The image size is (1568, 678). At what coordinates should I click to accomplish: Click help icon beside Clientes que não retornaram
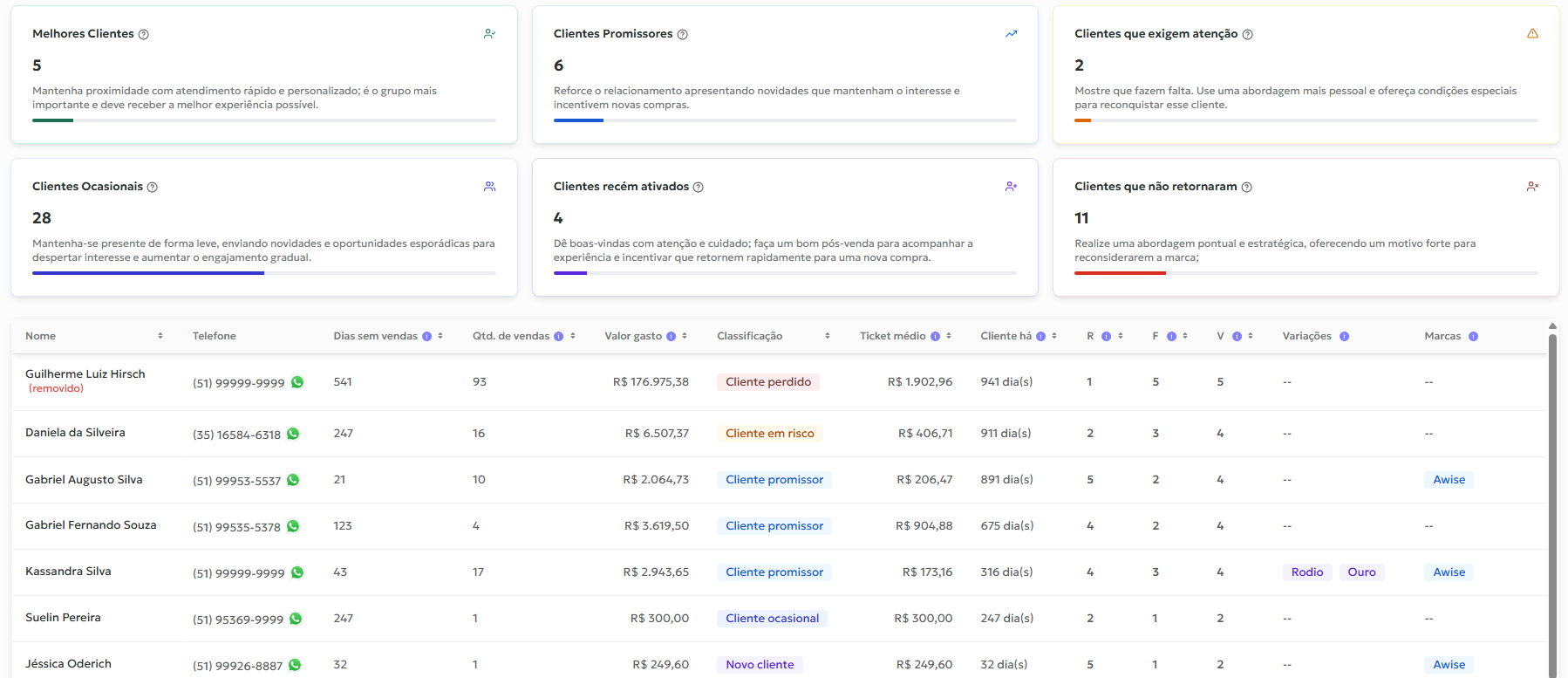[1246, 188]
